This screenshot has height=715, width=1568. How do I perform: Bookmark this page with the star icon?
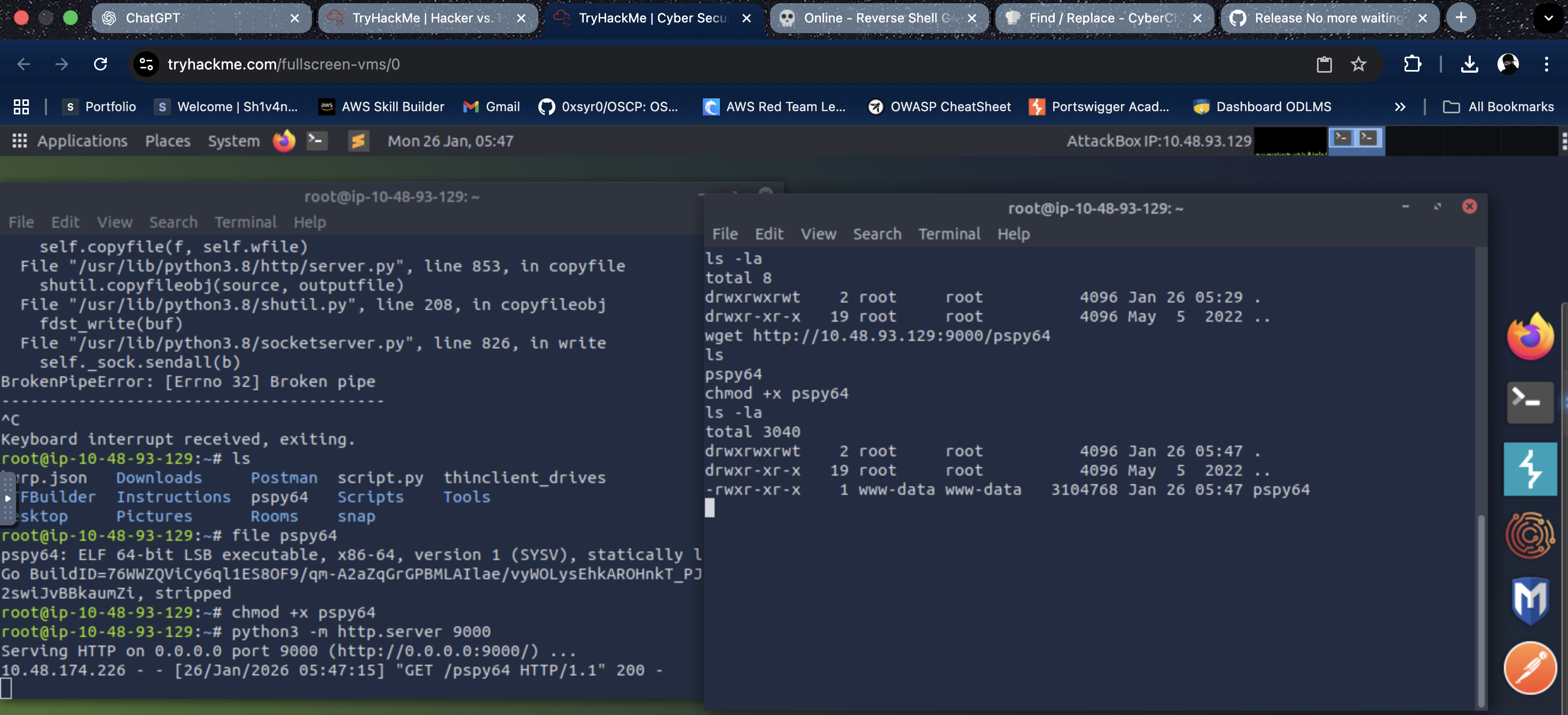(1358, 64)
